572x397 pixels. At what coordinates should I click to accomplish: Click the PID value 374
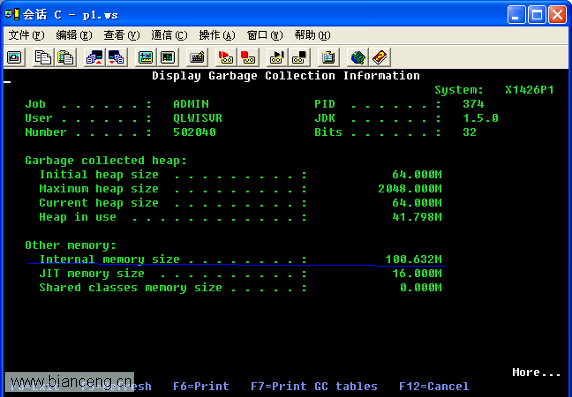(473, 104)
